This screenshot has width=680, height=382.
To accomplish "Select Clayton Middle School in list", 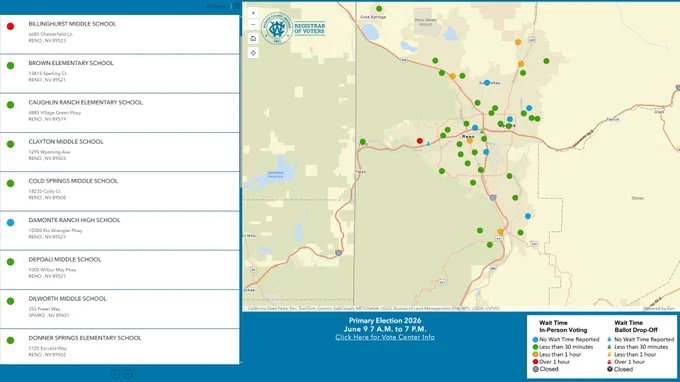I will click(119, 152).
